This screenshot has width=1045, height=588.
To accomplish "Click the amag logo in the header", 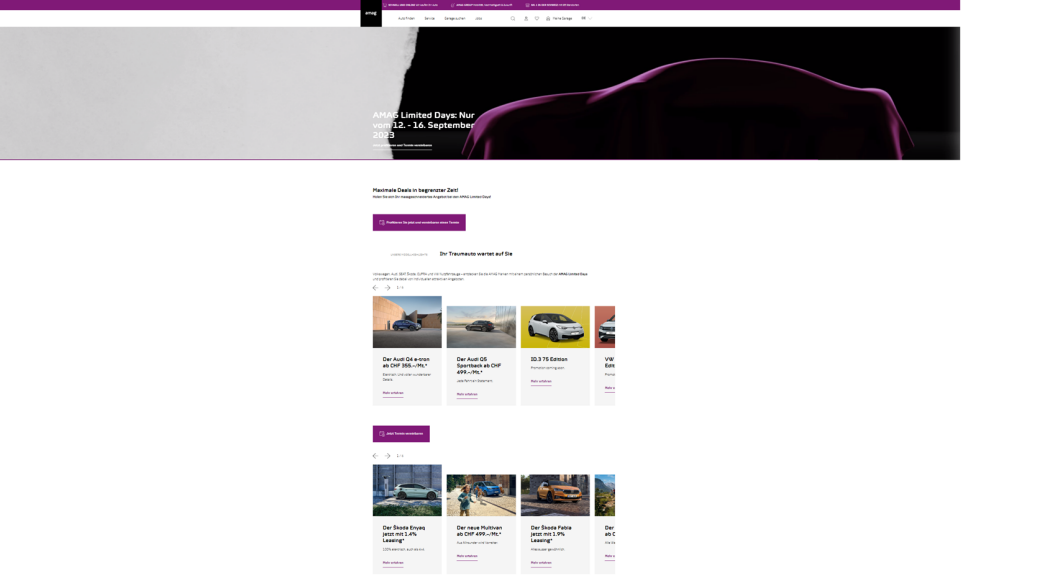I will pos(371,13).
